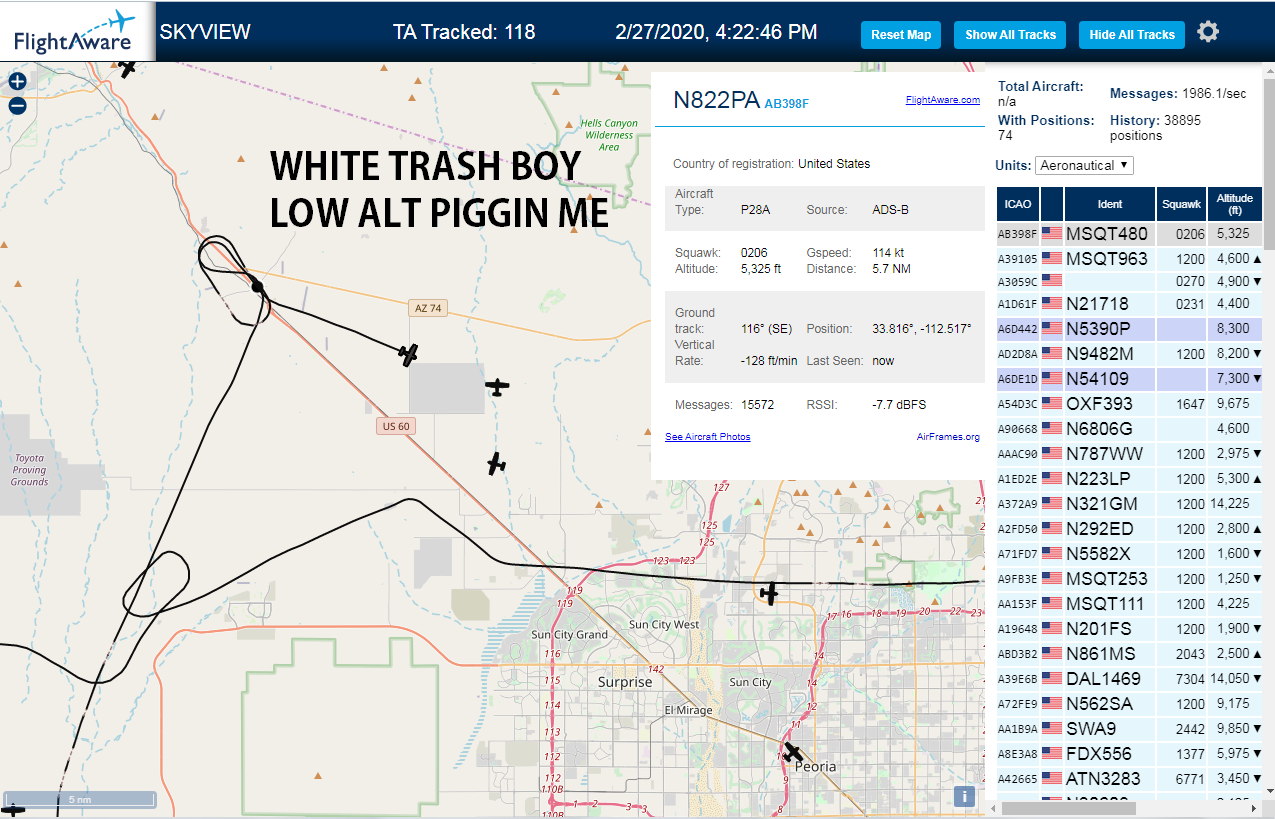Select the N54109 aircraft row
Viewport: 1275px width, 819px height.
point(1130,379)
